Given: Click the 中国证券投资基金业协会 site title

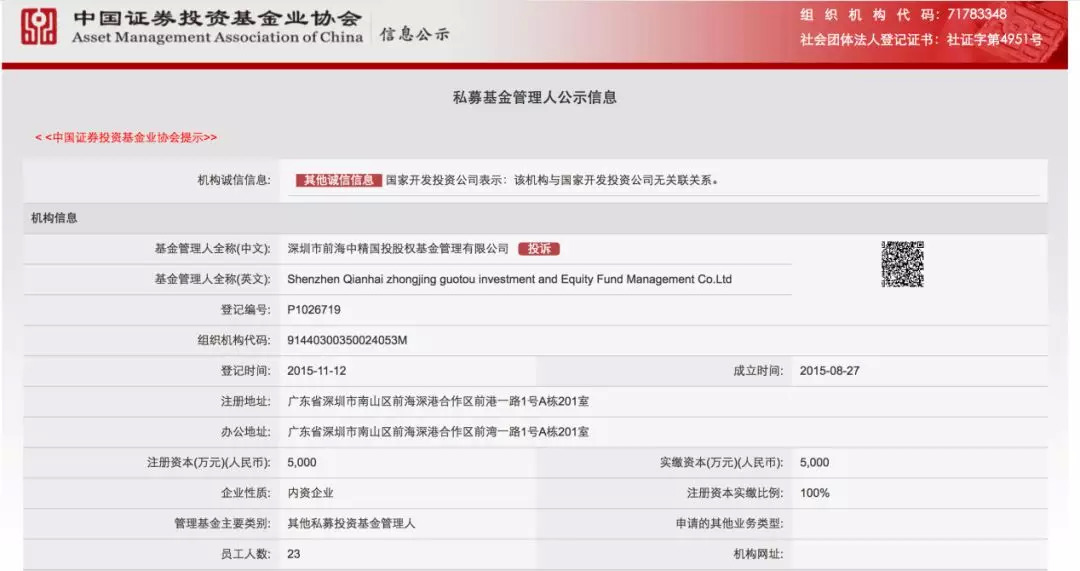Looking at the screenshot, I should coord(217,17).
